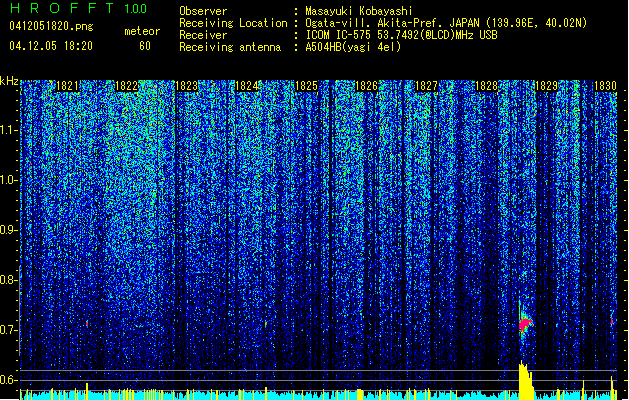Click the "Receiving Location" label
The image size is (629, 400).
[x=233, y=23]
